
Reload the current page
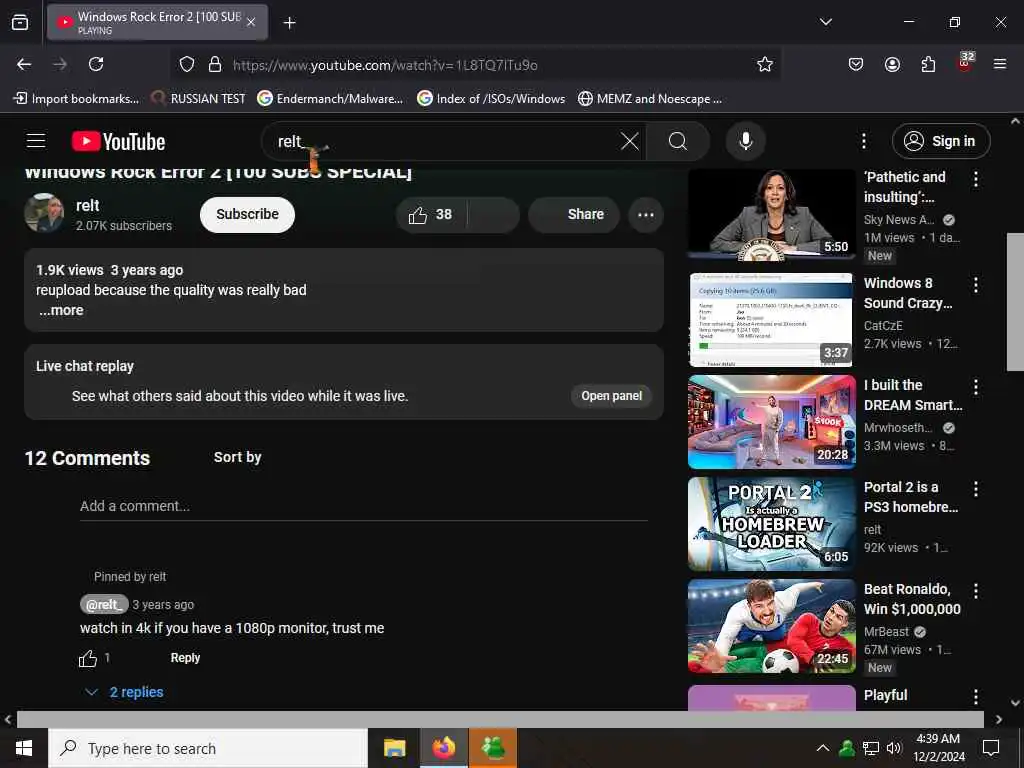96,64
